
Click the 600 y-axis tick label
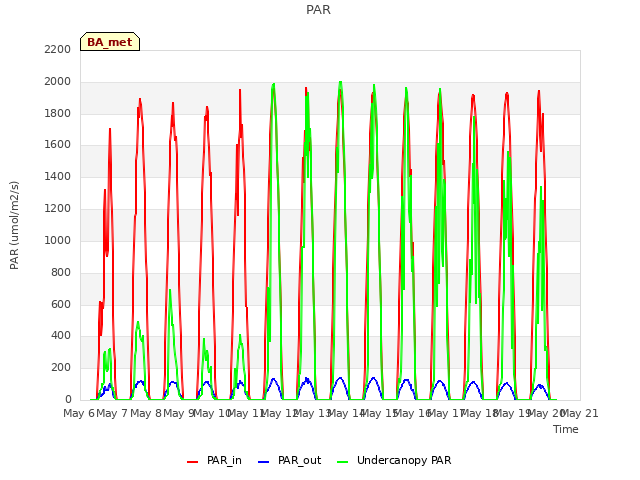pos(61,304)
